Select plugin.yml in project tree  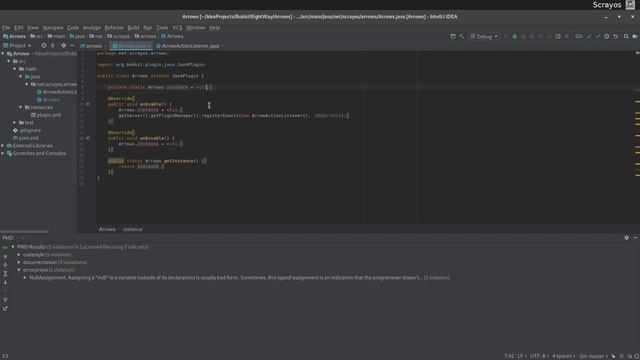(x=46, y=115)
